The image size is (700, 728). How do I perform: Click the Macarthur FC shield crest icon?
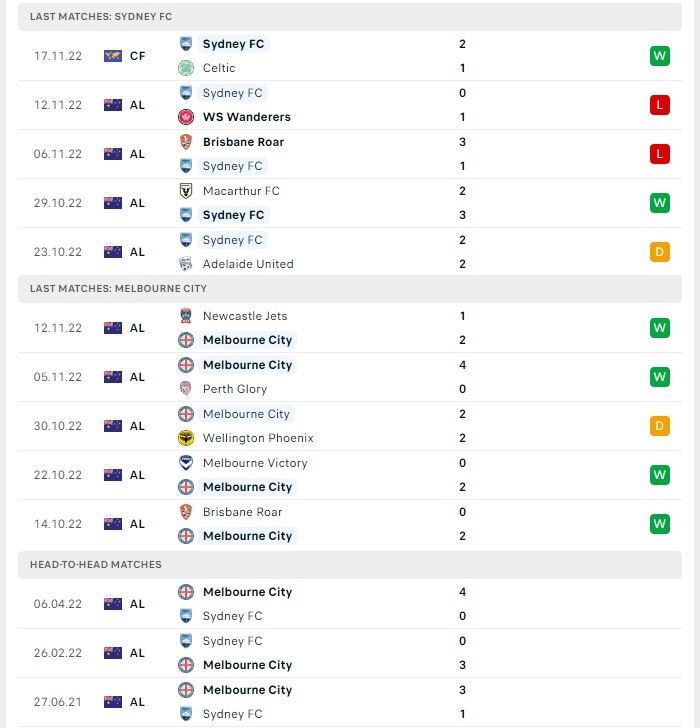click(x=186, y=191)
